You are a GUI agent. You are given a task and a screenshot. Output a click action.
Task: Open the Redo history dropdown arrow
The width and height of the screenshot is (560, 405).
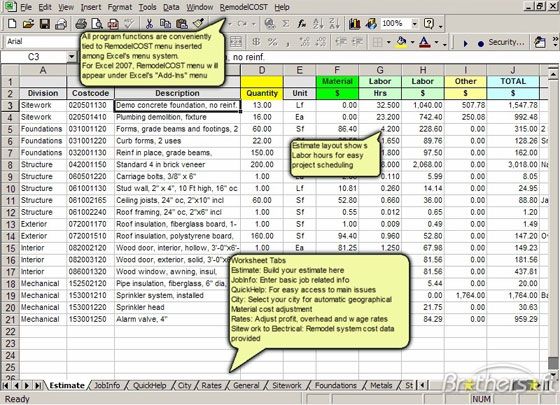pyautogui.click(x=253, y=24)
